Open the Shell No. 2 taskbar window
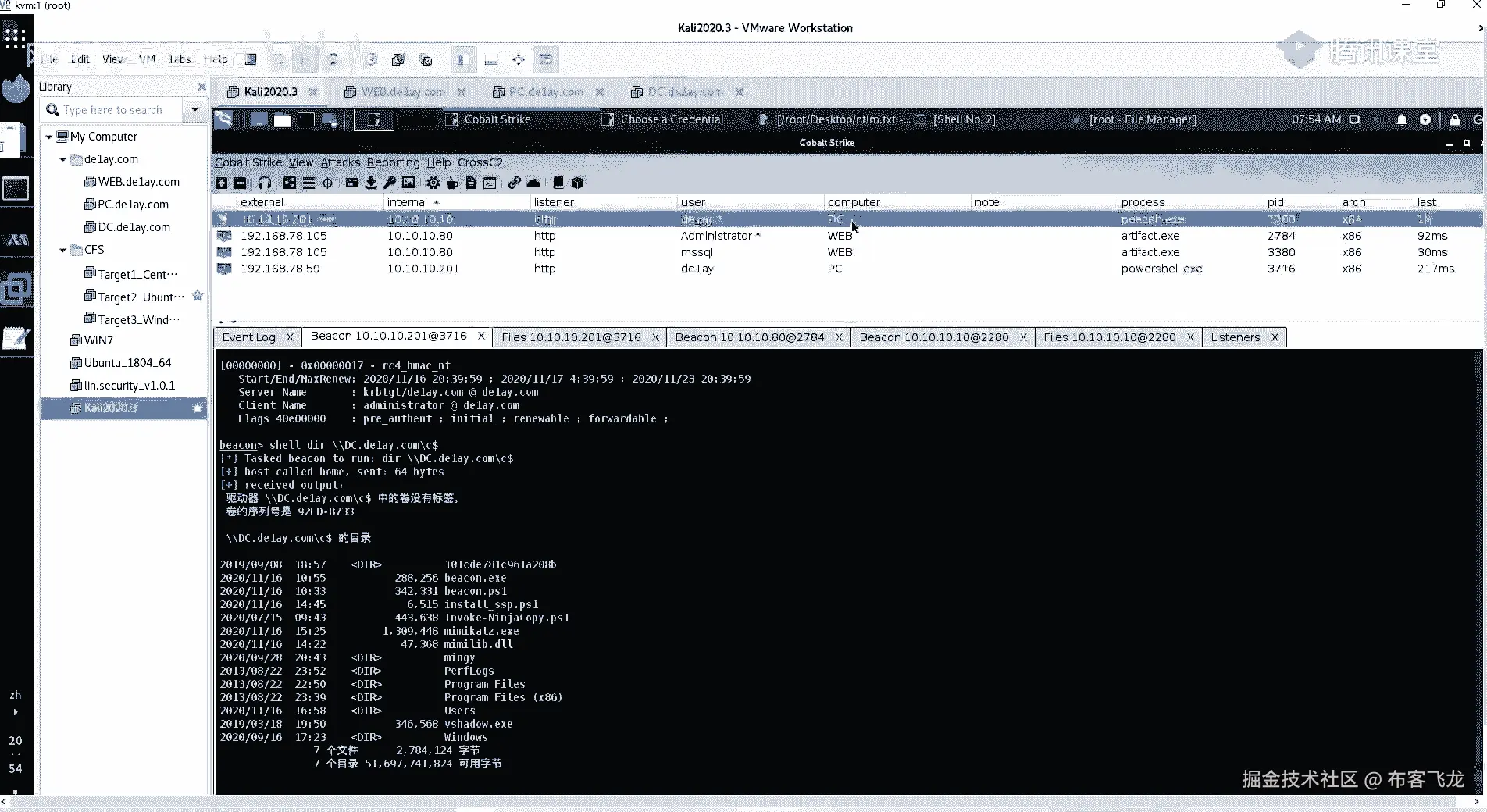1487x812 pixels. (x=956, y=119)
